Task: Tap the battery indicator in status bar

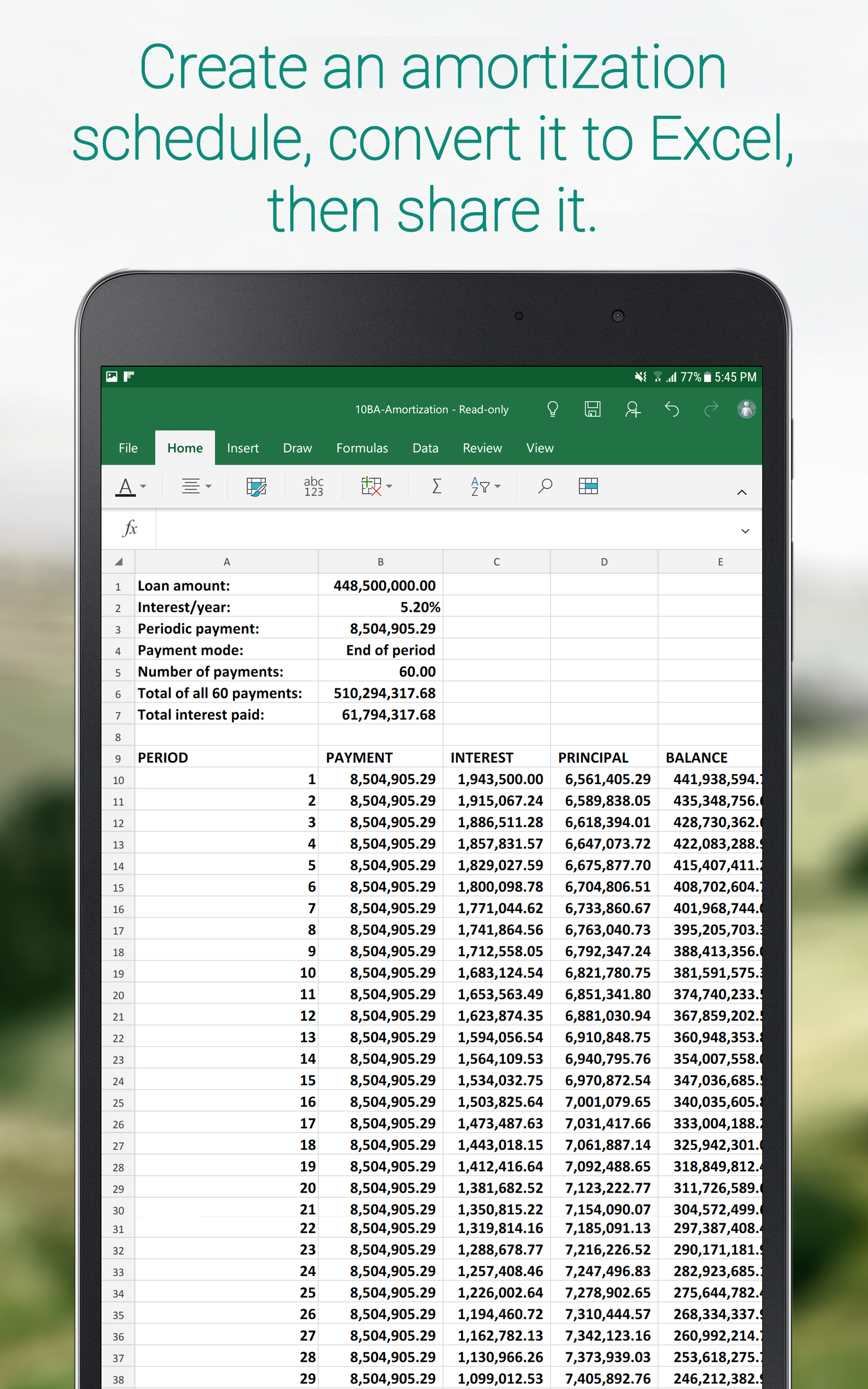Action: coord(708,377)
